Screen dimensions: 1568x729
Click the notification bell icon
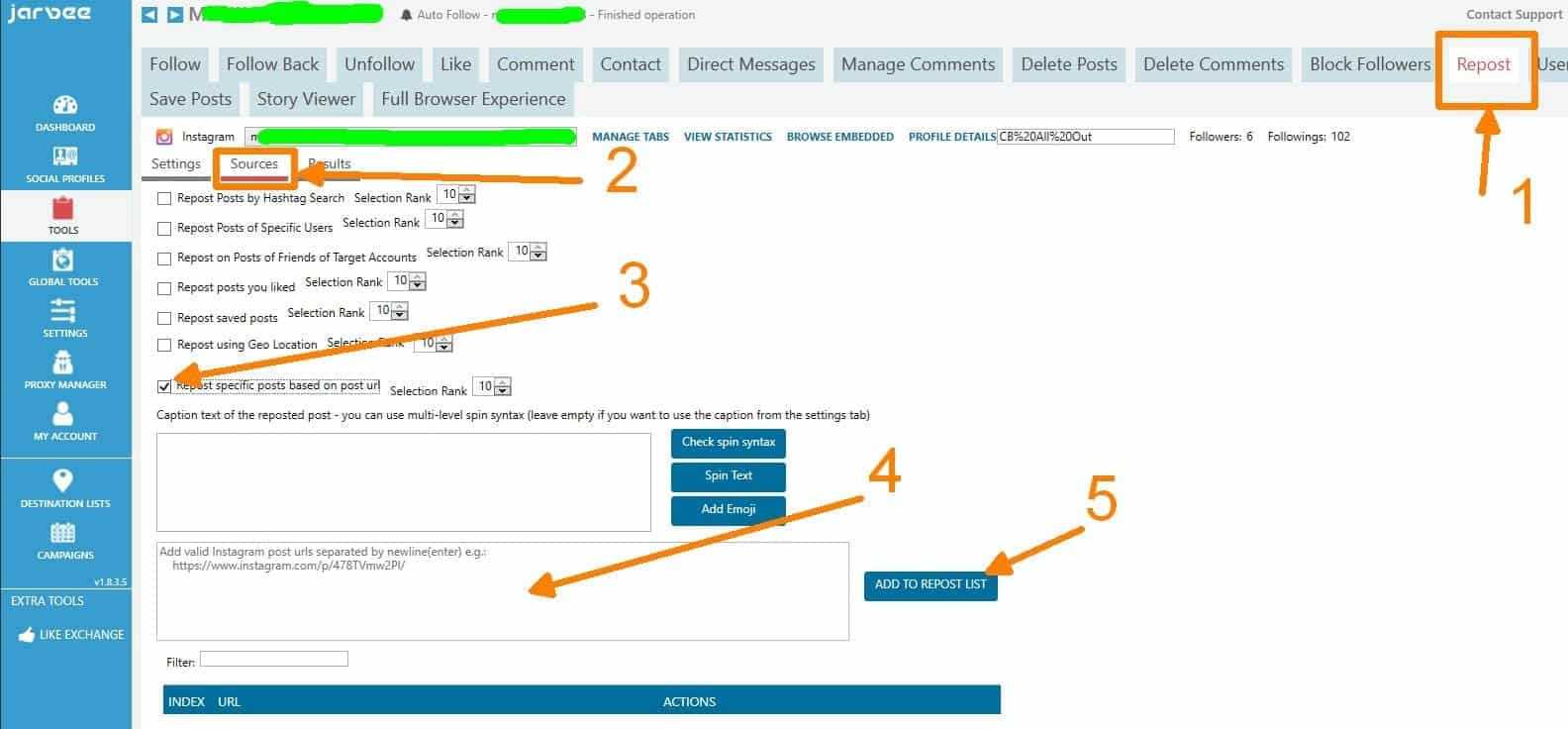[x=407, y=15]
